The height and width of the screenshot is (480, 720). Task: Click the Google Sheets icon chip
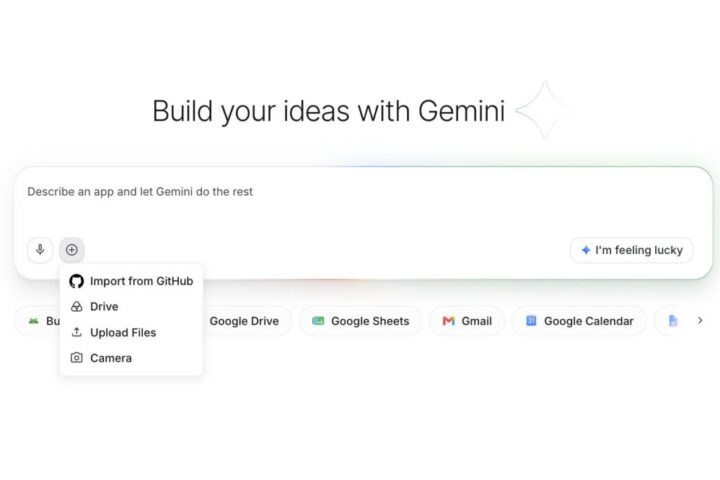[318, 321]
